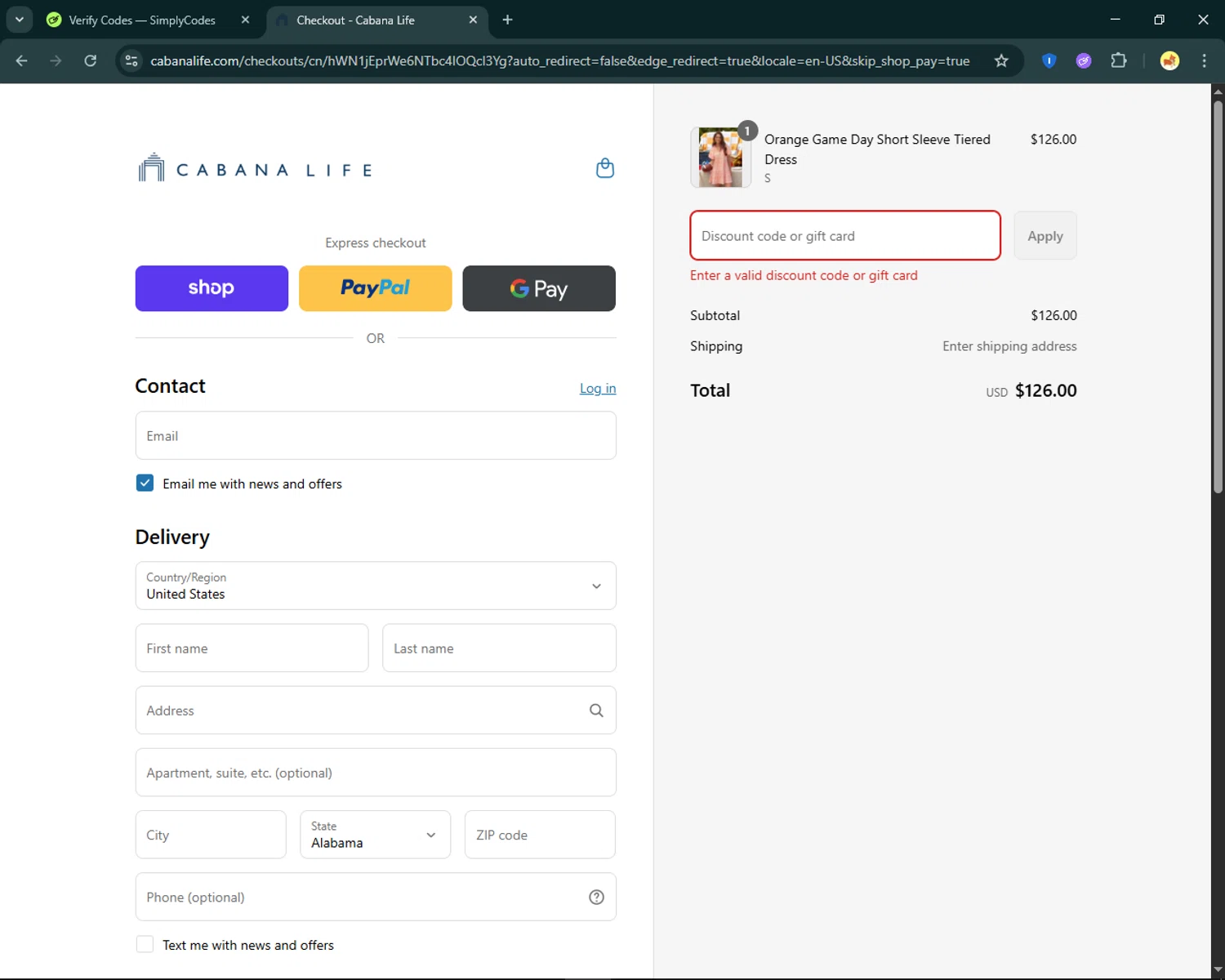
Task: Open the shopping bag cart icon
Action: click(605, 168)
